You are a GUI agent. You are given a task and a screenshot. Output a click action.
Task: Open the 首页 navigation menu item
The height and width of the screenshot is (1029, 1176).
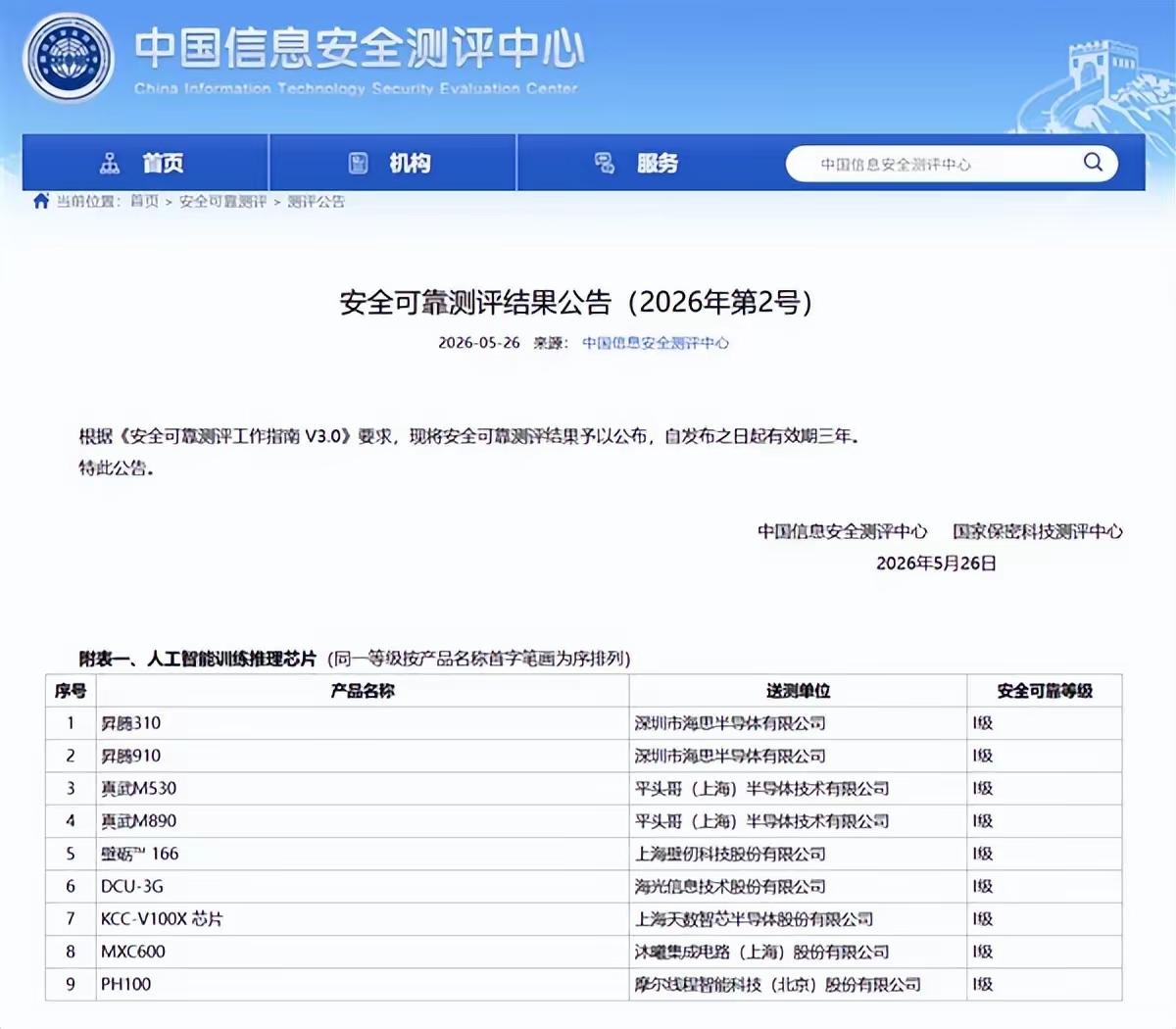coord(145,163)
